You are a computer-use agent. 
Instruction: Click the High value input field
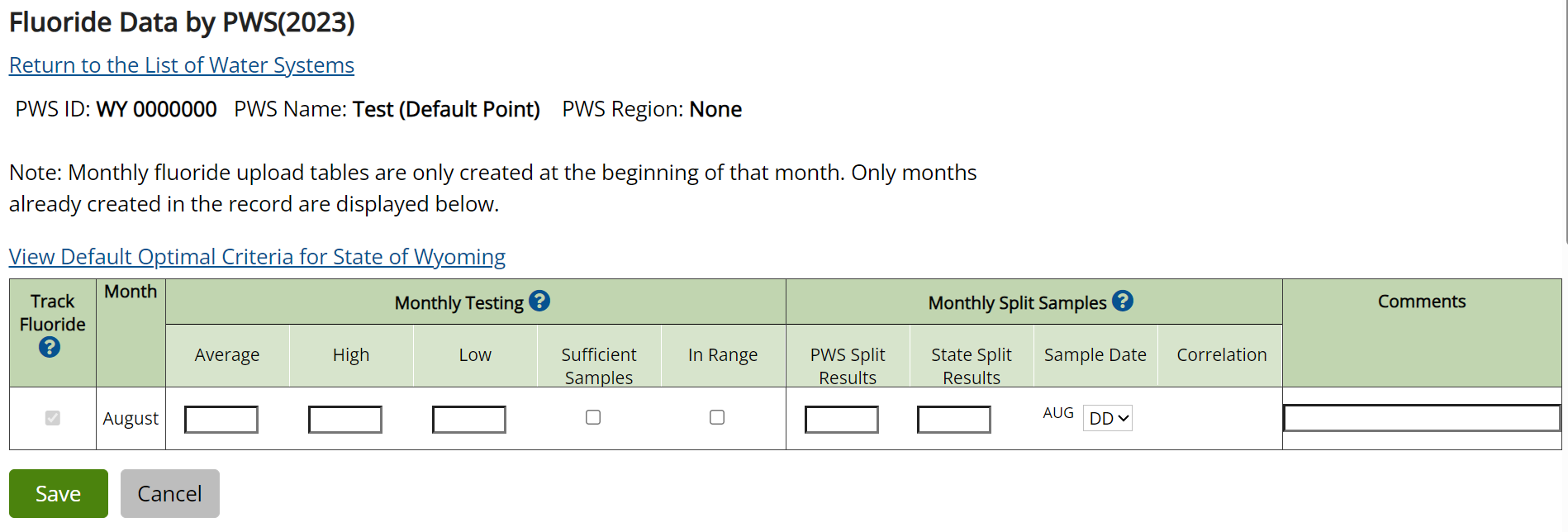coord(345,420)
